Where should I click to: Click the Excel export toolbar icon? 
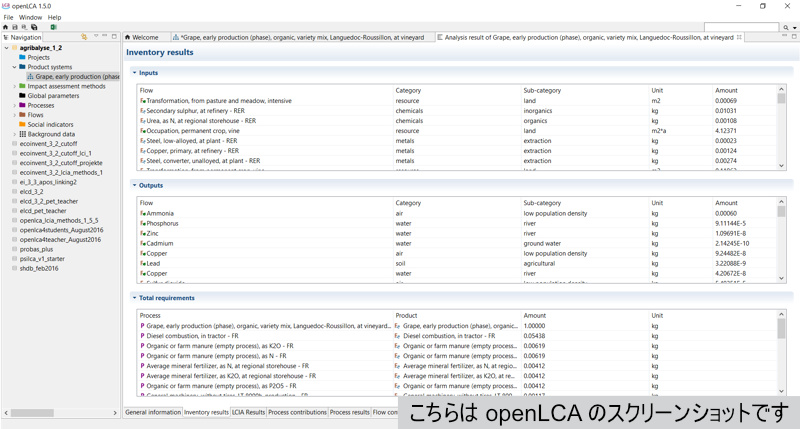(53, 28)
